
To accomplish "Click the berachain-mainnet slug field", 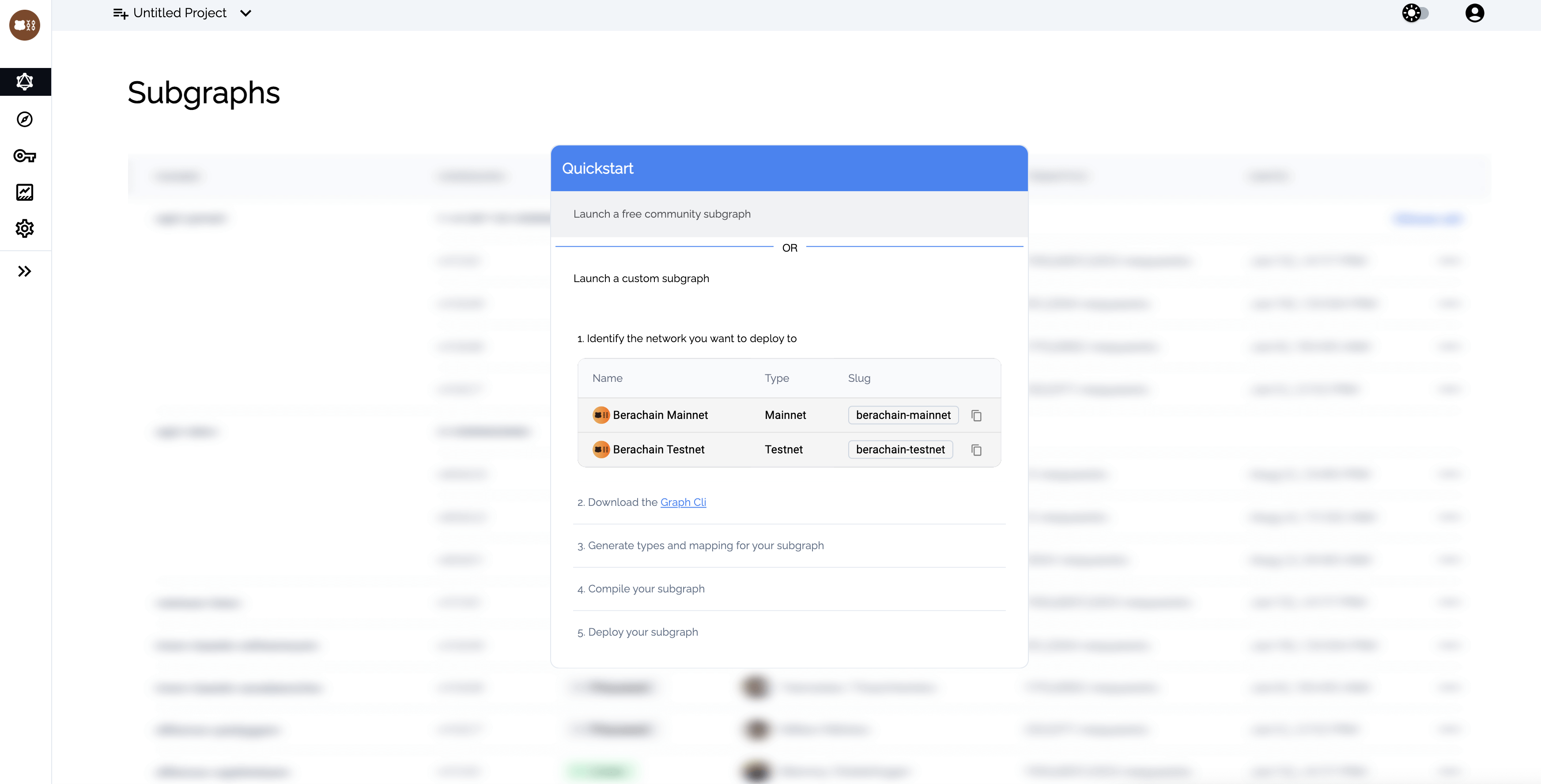I will [x=903, y=415].
